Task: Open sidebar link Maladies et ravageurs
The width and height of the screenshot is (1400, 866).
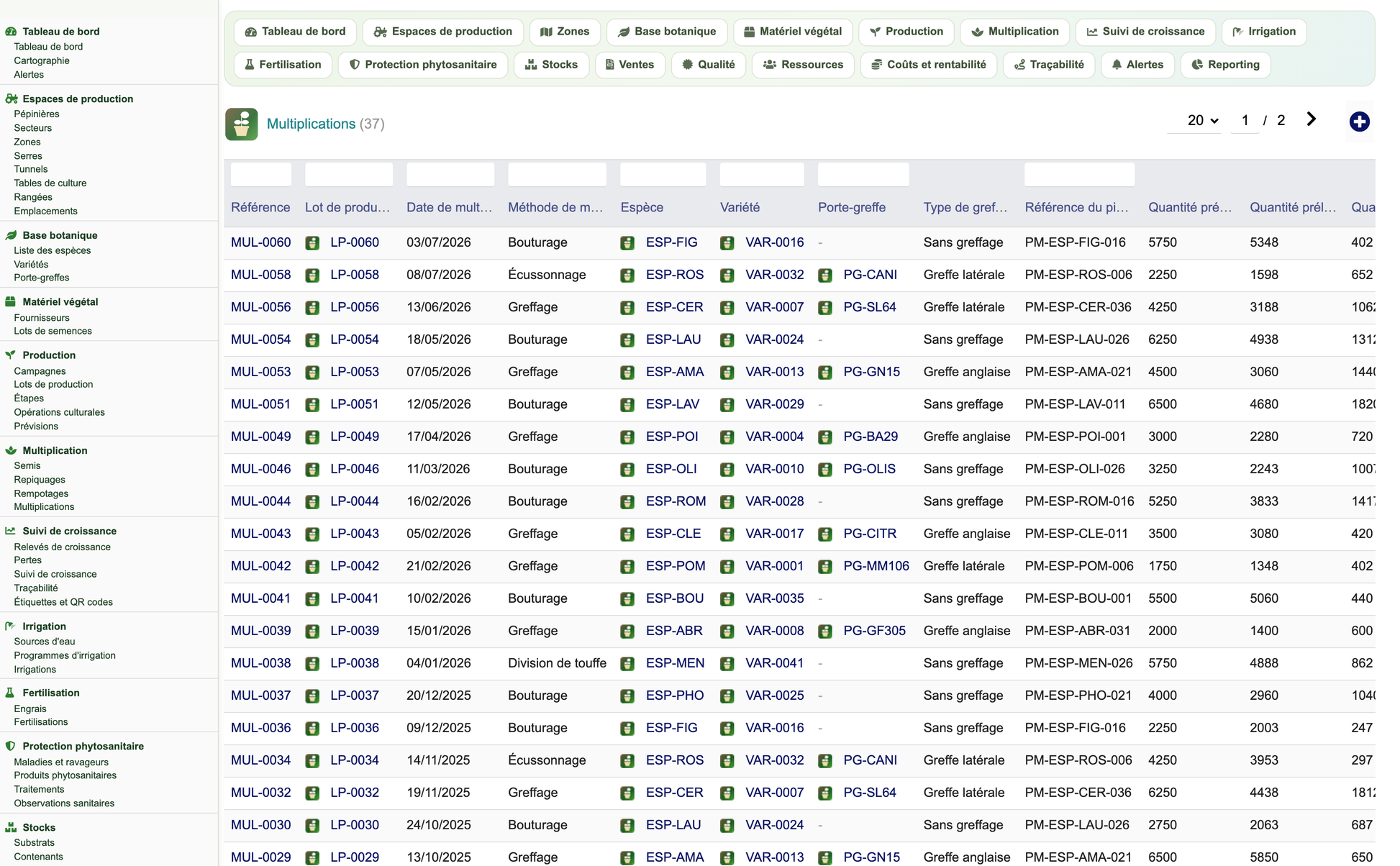Action: [61, 762]
